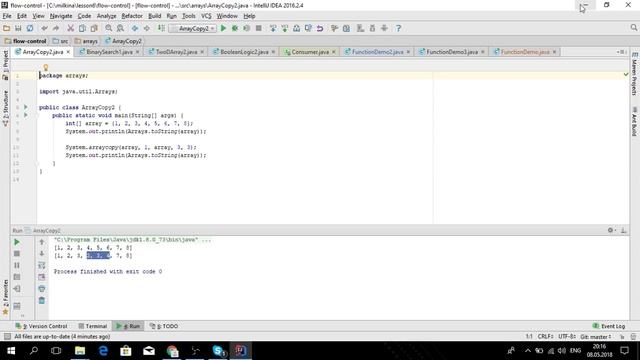The height and width of the screenshot is (360, 640).
Task: Click the UTF-8 encoding selector
Action: tap(567, 337)
